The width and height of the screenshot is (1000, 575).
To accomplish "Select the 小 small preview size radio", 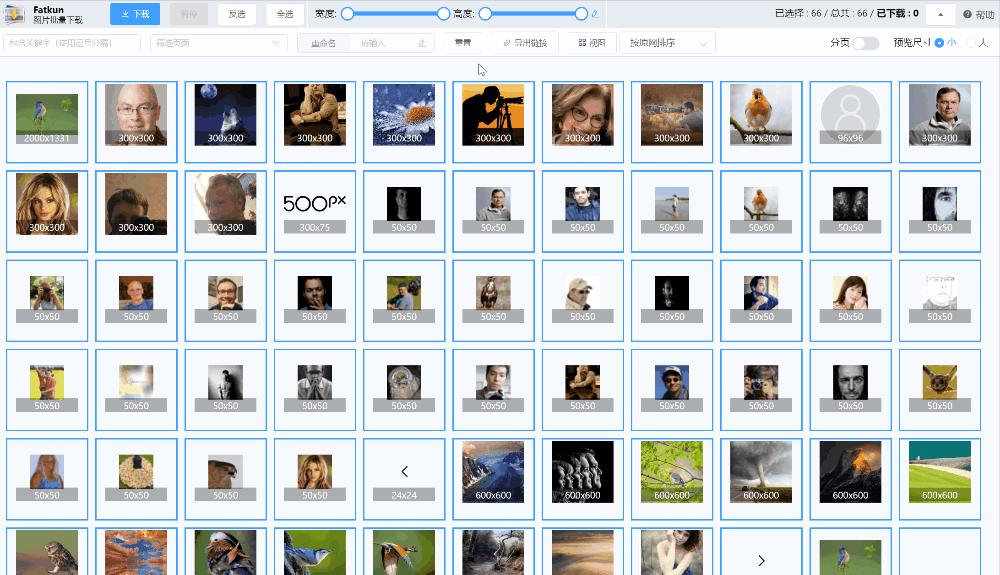I will (939, 43).
